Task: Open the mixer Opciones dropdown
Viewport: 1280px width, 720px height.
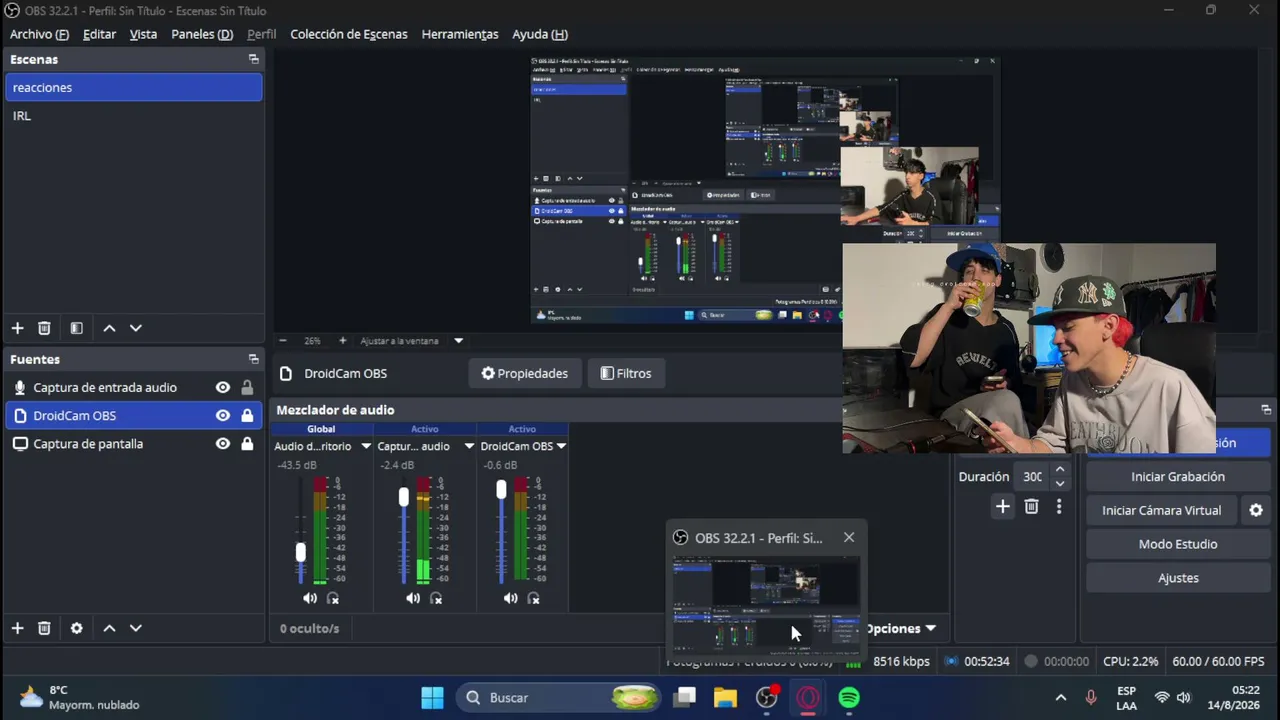Action: 900,628
